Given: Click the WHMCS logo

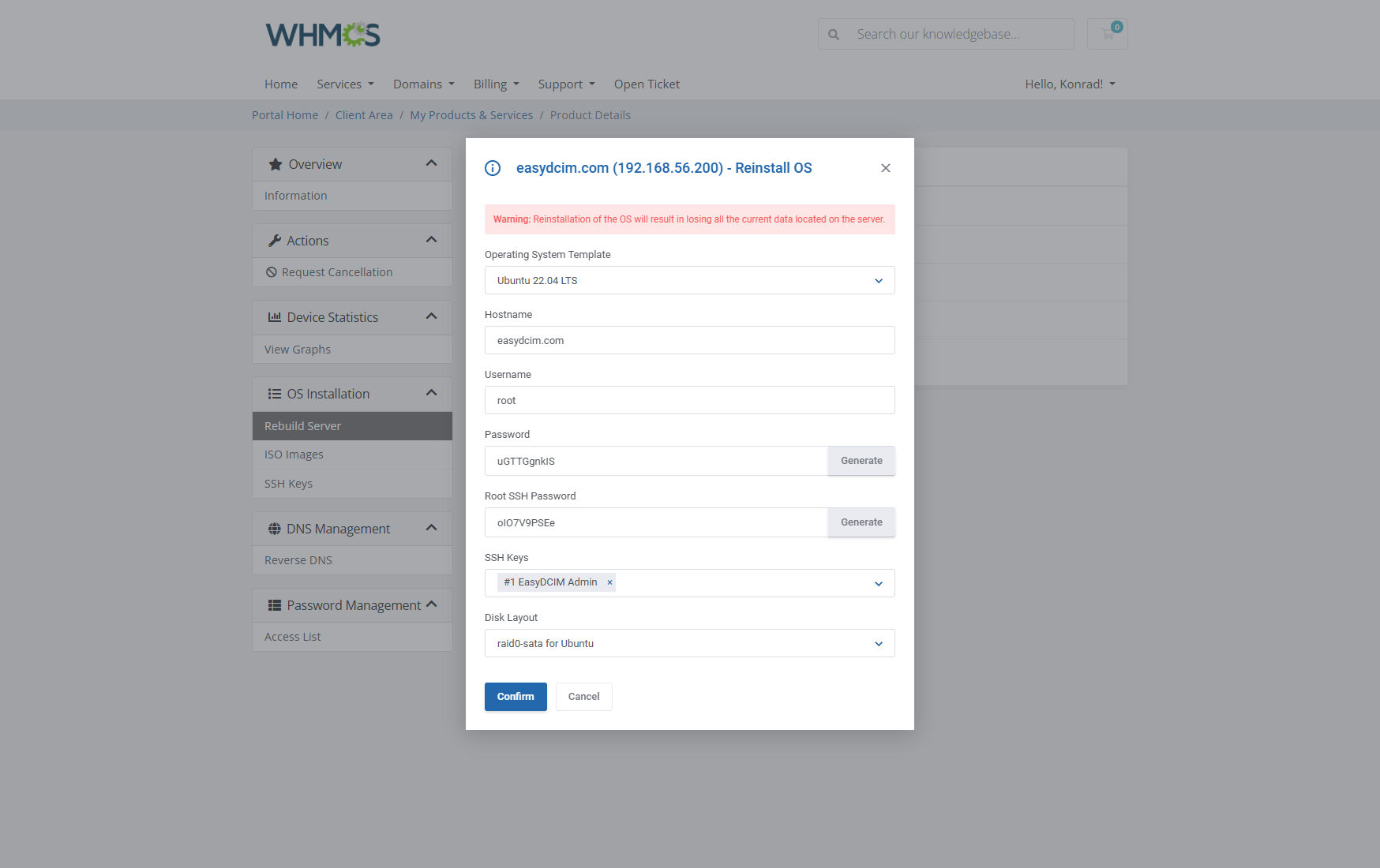Looking at the screenshot, I should click(323, 35).
